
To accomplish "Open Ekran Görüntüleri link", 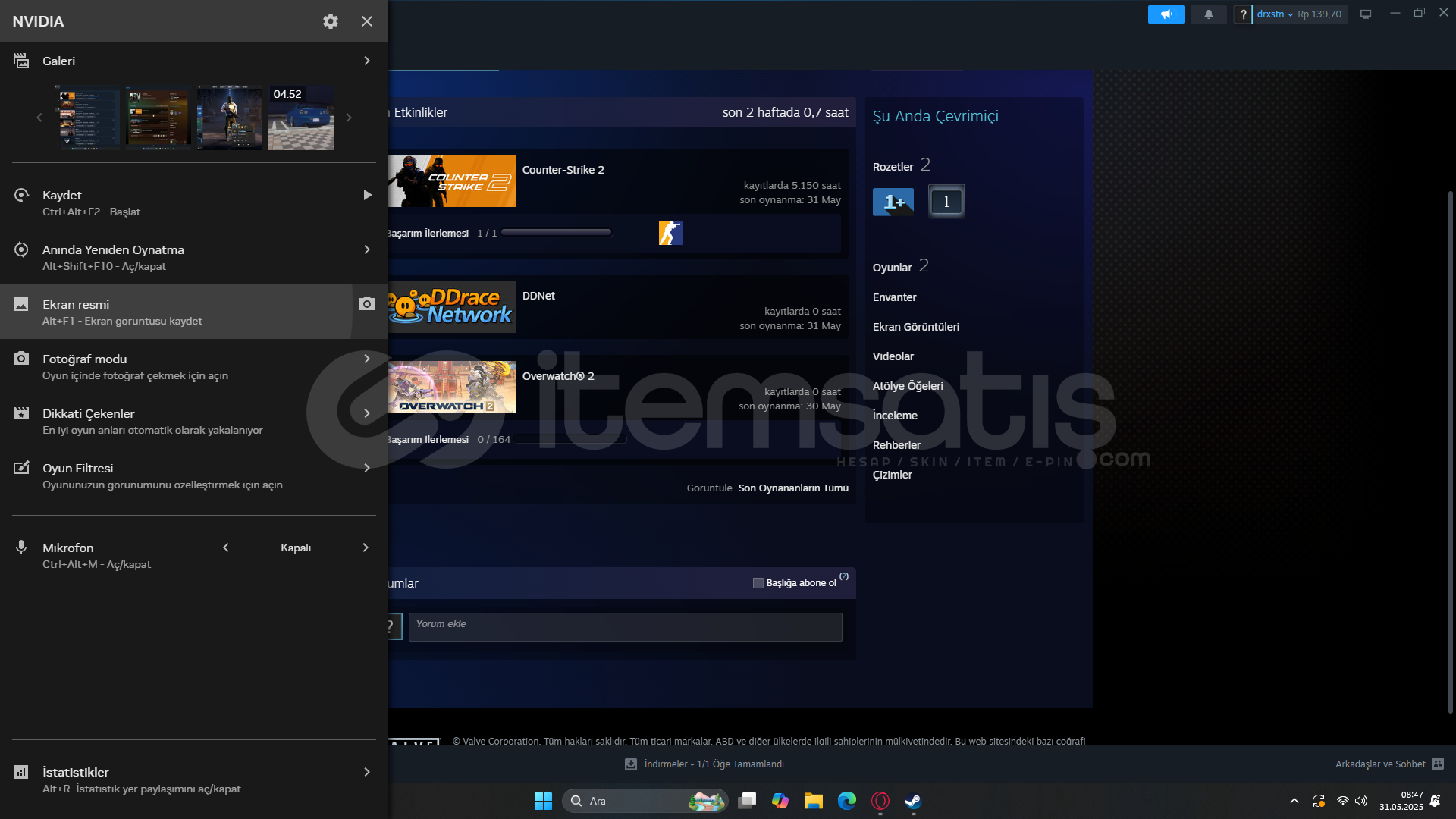I will [916, 327].
